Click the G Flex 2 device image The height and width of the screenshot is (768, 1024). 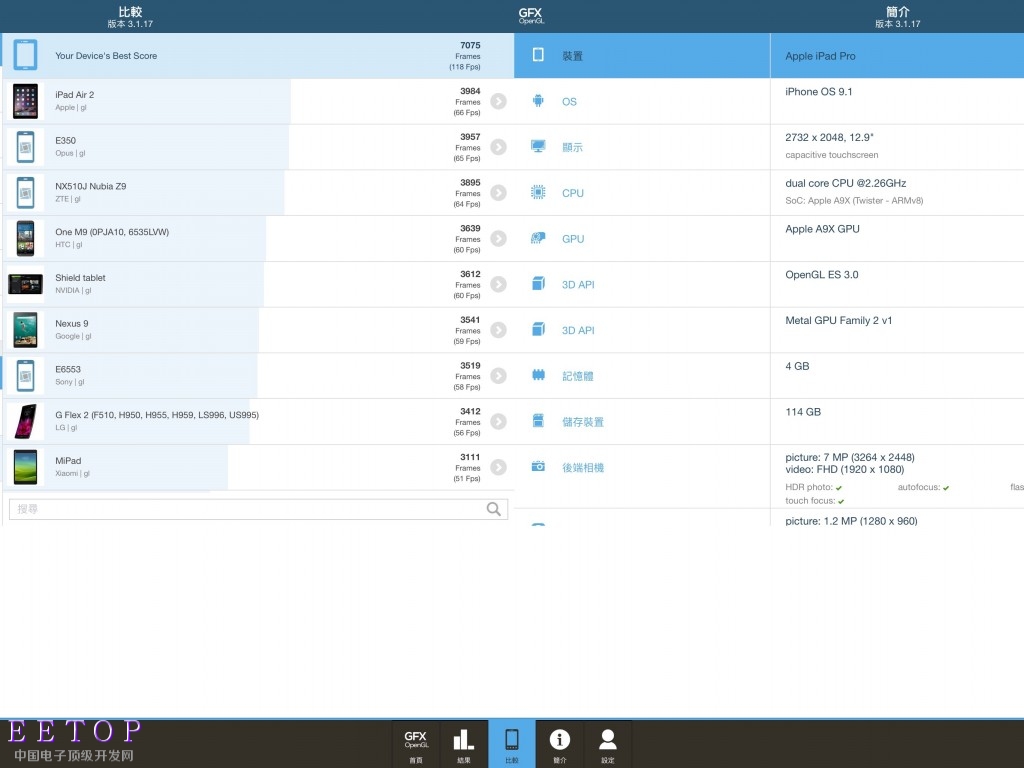click(25, 421)
